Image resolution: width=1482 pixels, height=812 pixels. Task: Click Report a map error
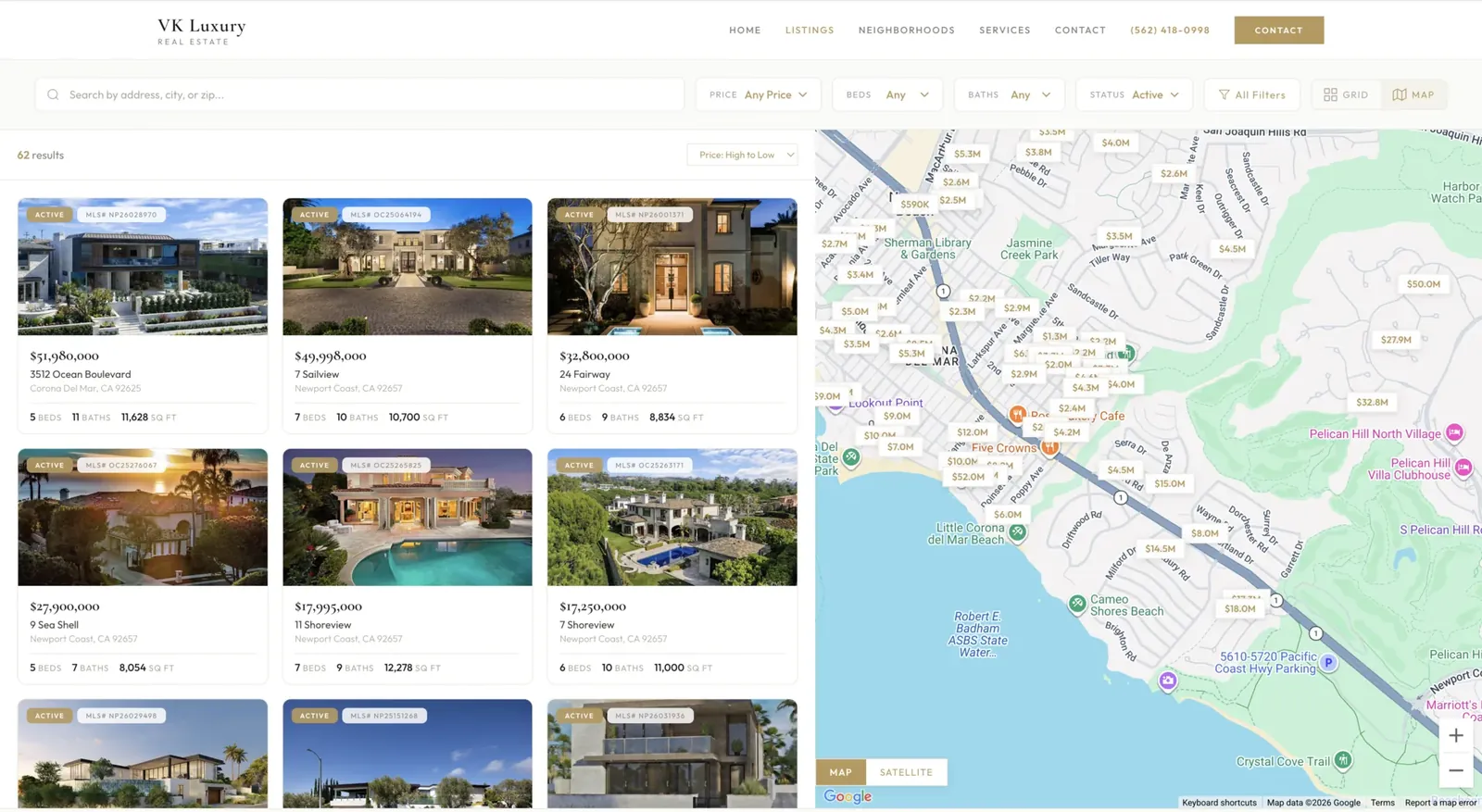(1440, 803)
